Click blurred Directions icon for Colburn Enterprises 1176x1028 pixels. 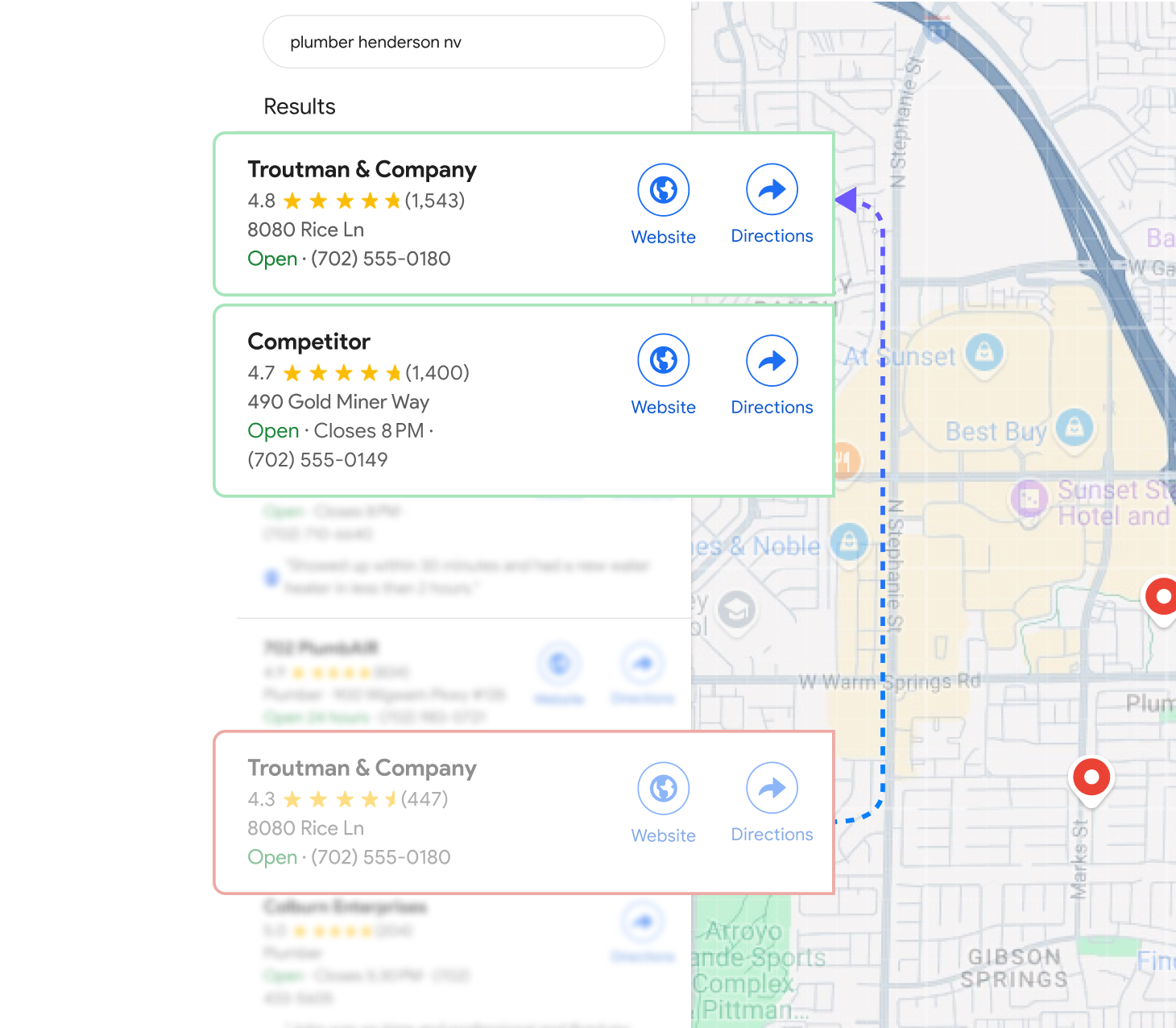pos(642,922)
